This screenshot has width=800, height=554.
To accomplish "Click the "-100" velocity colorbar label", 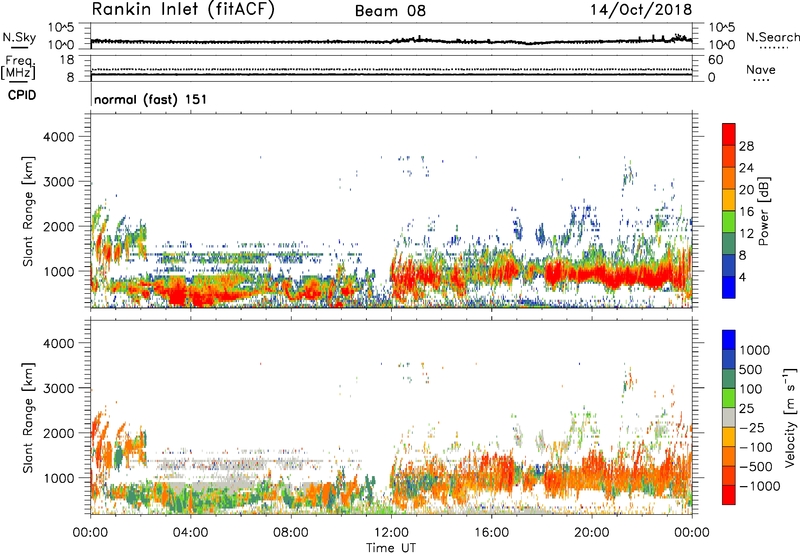I will tap(756, 447).
